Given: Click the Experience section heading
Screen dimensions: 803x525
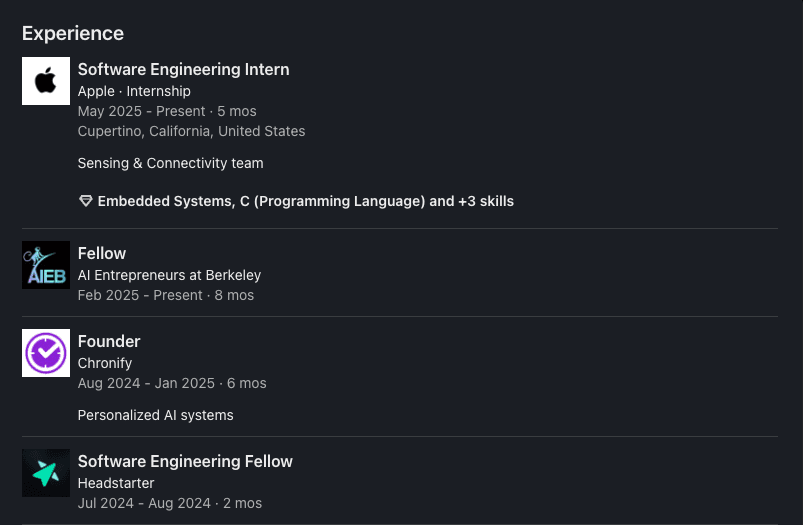Looking at the screenshot, I should point(73,33).
